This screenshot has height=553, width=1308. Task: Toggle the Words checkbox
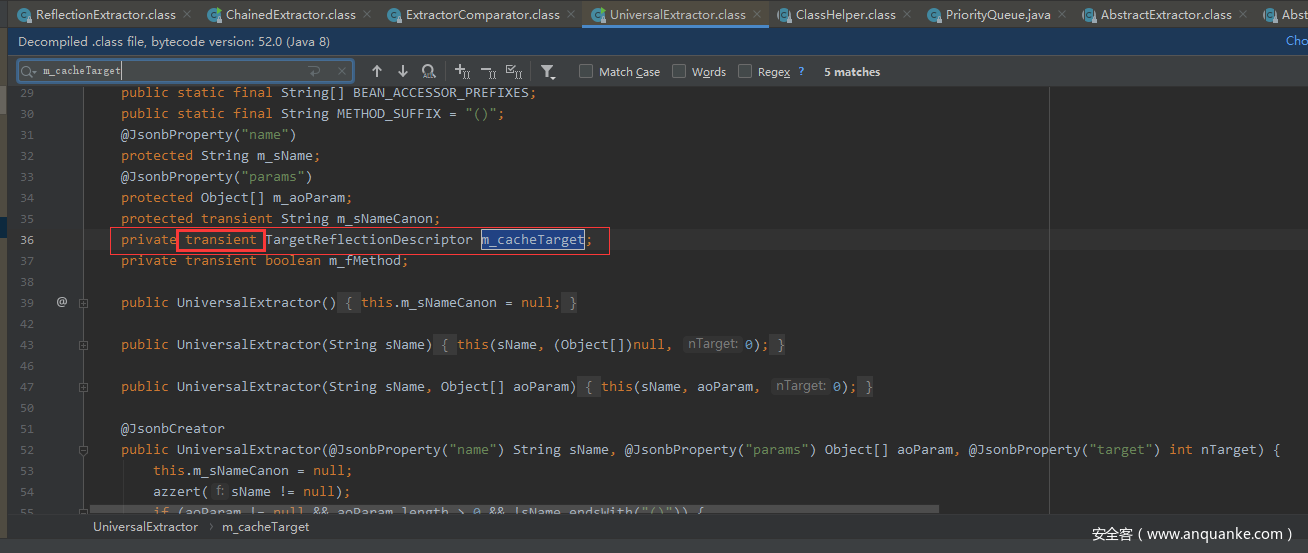point(679,71)
